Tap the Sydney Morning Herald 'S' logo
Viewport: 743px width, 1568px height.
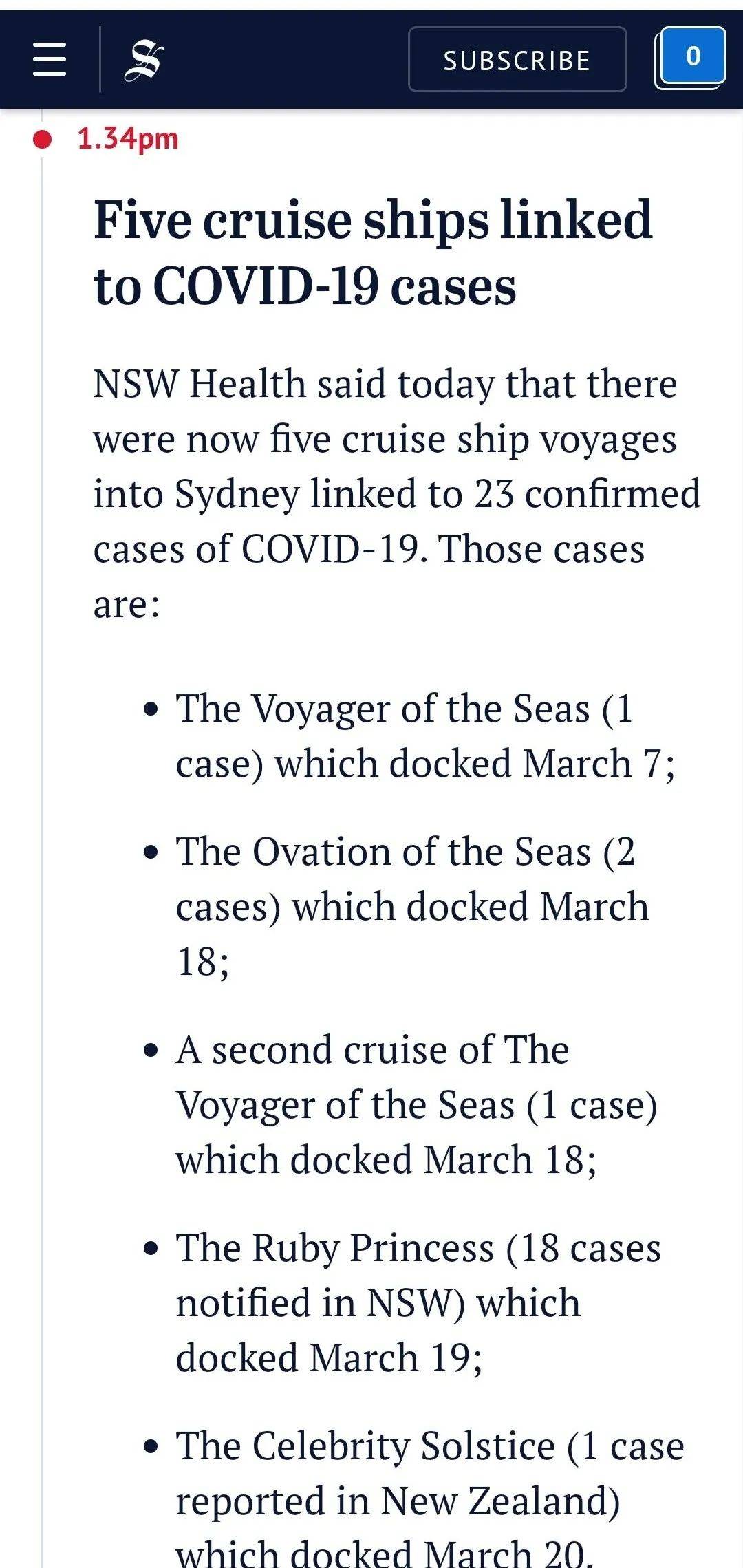144,60
